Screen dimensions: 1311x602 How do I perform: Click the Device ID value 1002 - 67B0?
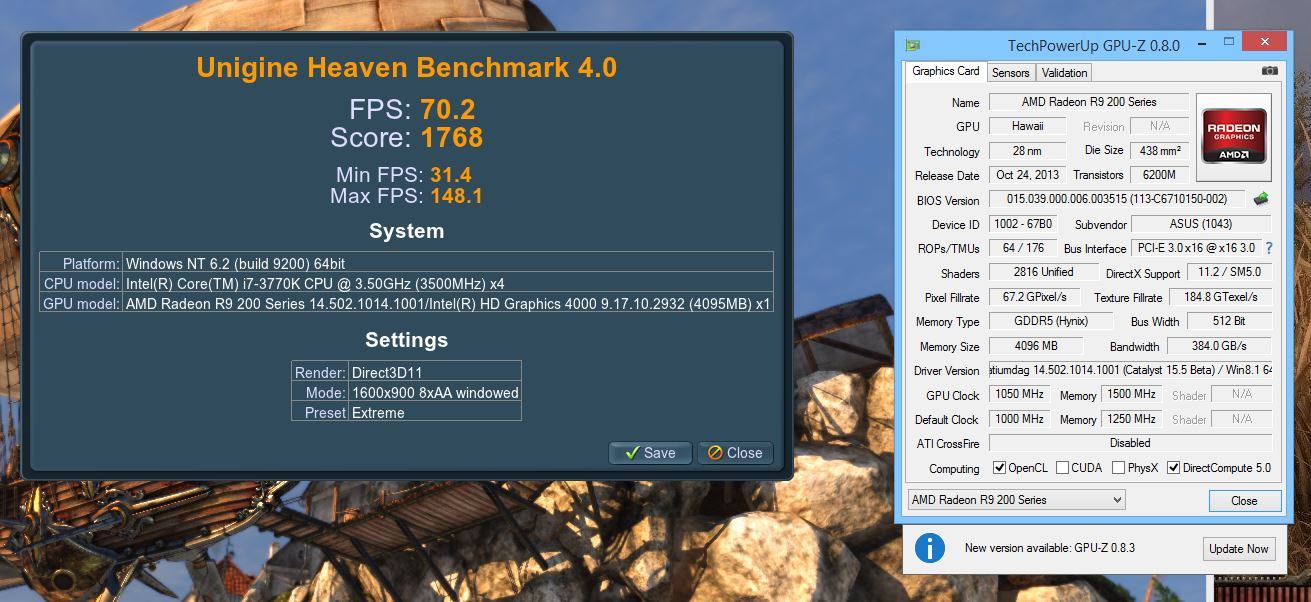pyautogui.click(x=1023, y=224)
